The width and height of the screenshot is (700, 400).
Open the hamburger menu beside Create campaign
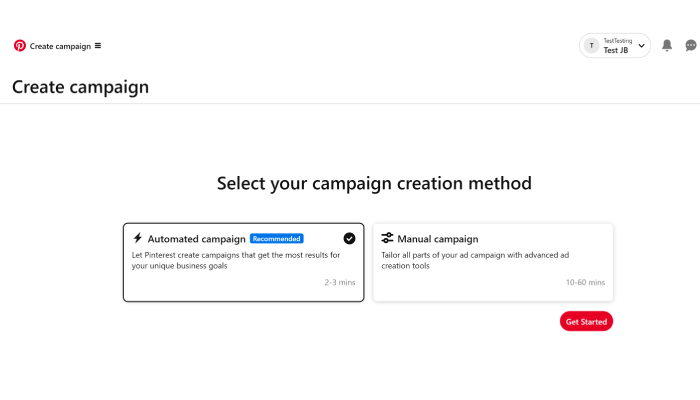coord(98,46)
